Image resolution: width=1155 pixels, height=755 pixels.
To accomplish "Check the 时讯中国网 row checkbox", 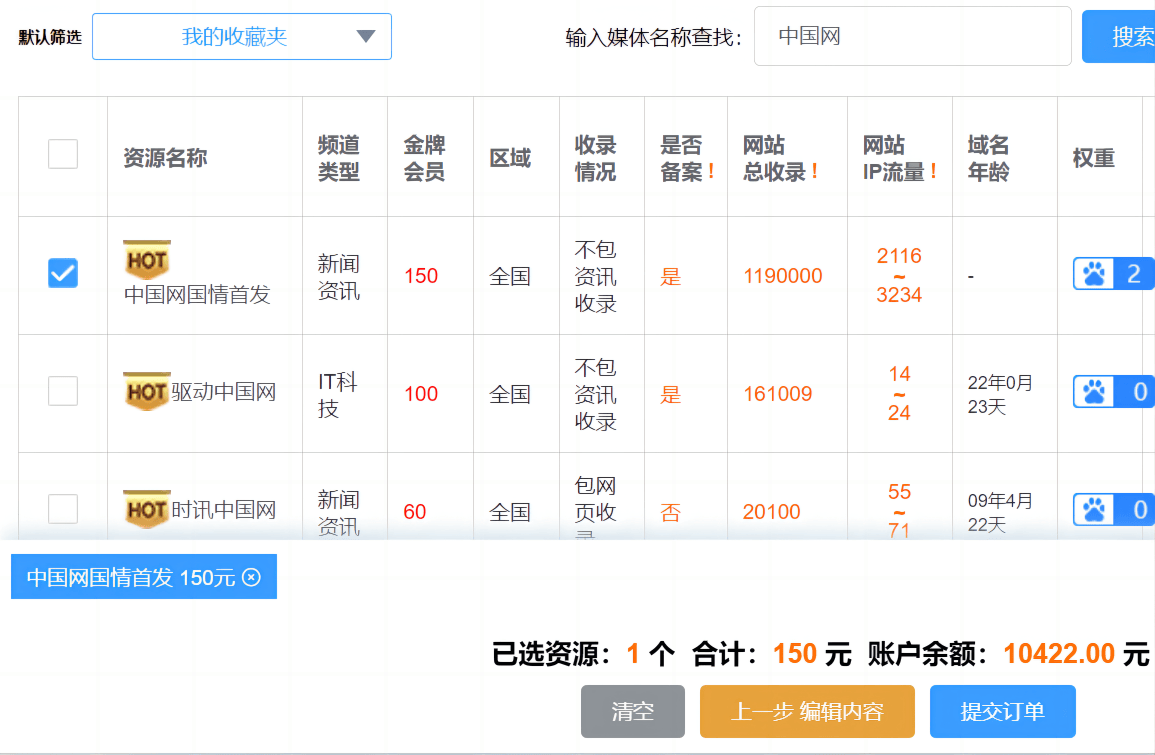I will [x=63, y=509].
